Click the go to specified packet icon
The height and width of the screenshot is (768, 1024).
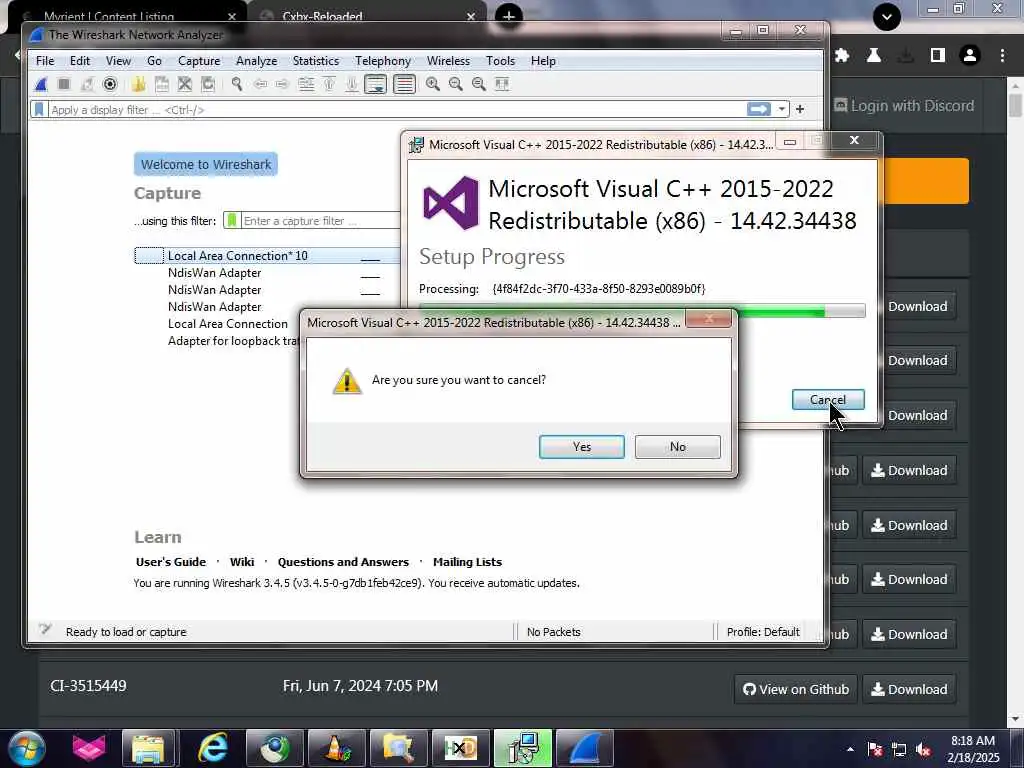tap(306, 84)
